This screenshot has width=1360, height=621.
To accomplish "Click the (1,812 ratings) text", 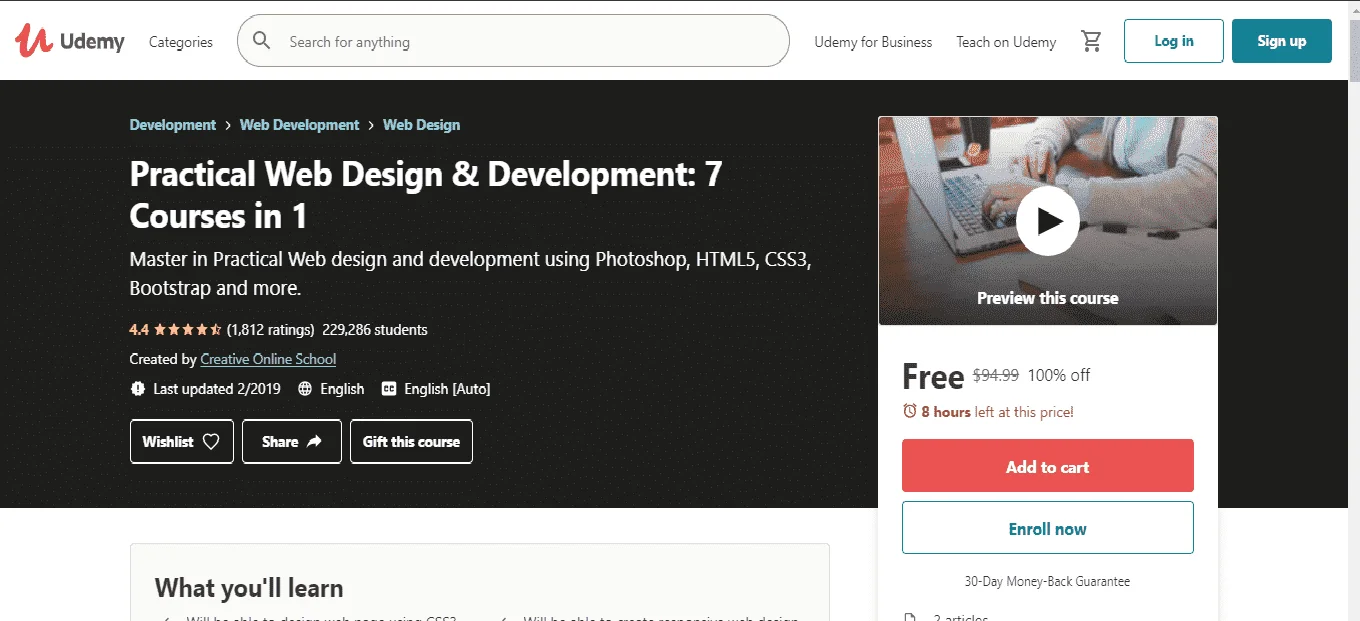I will (270, 329).
